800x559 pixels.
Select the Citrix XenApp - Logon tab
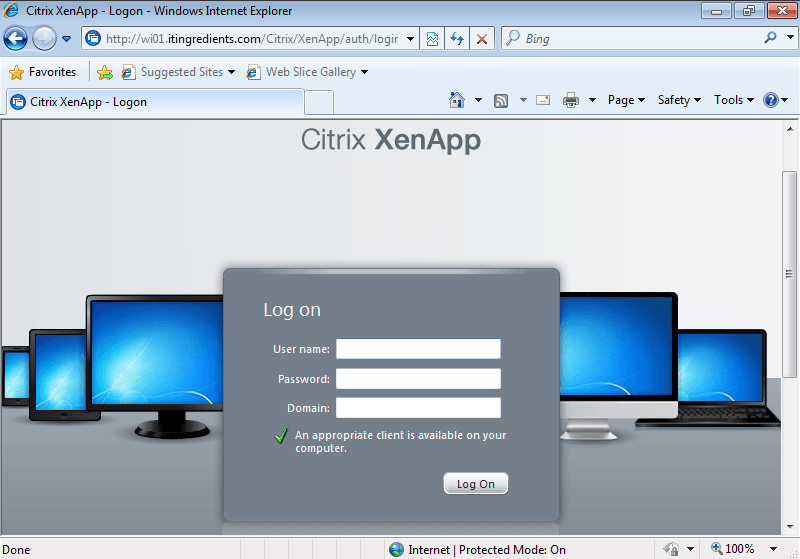(156, 102)
